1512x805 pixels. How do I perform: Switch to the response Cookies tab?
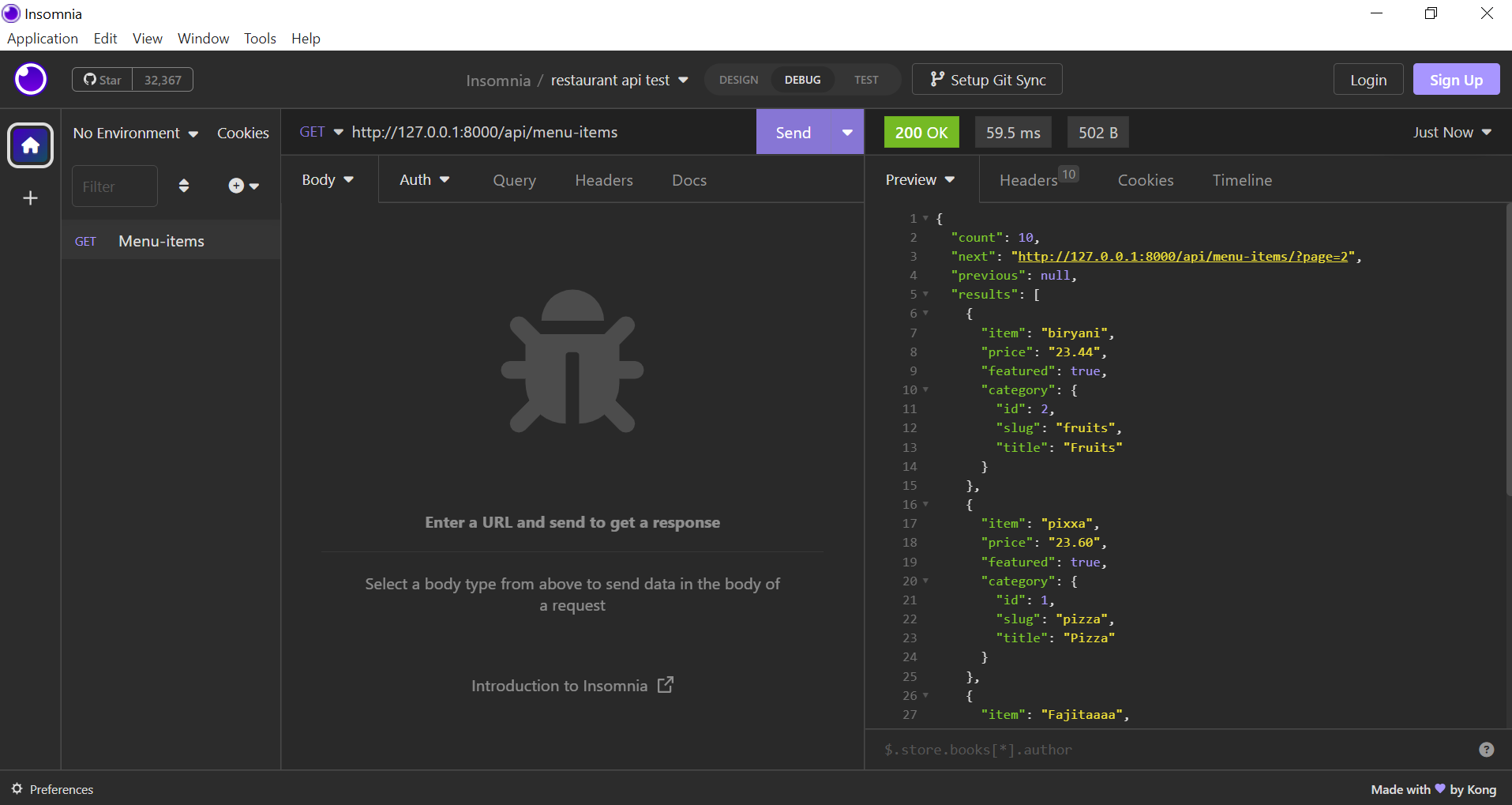click(1146, 180)
